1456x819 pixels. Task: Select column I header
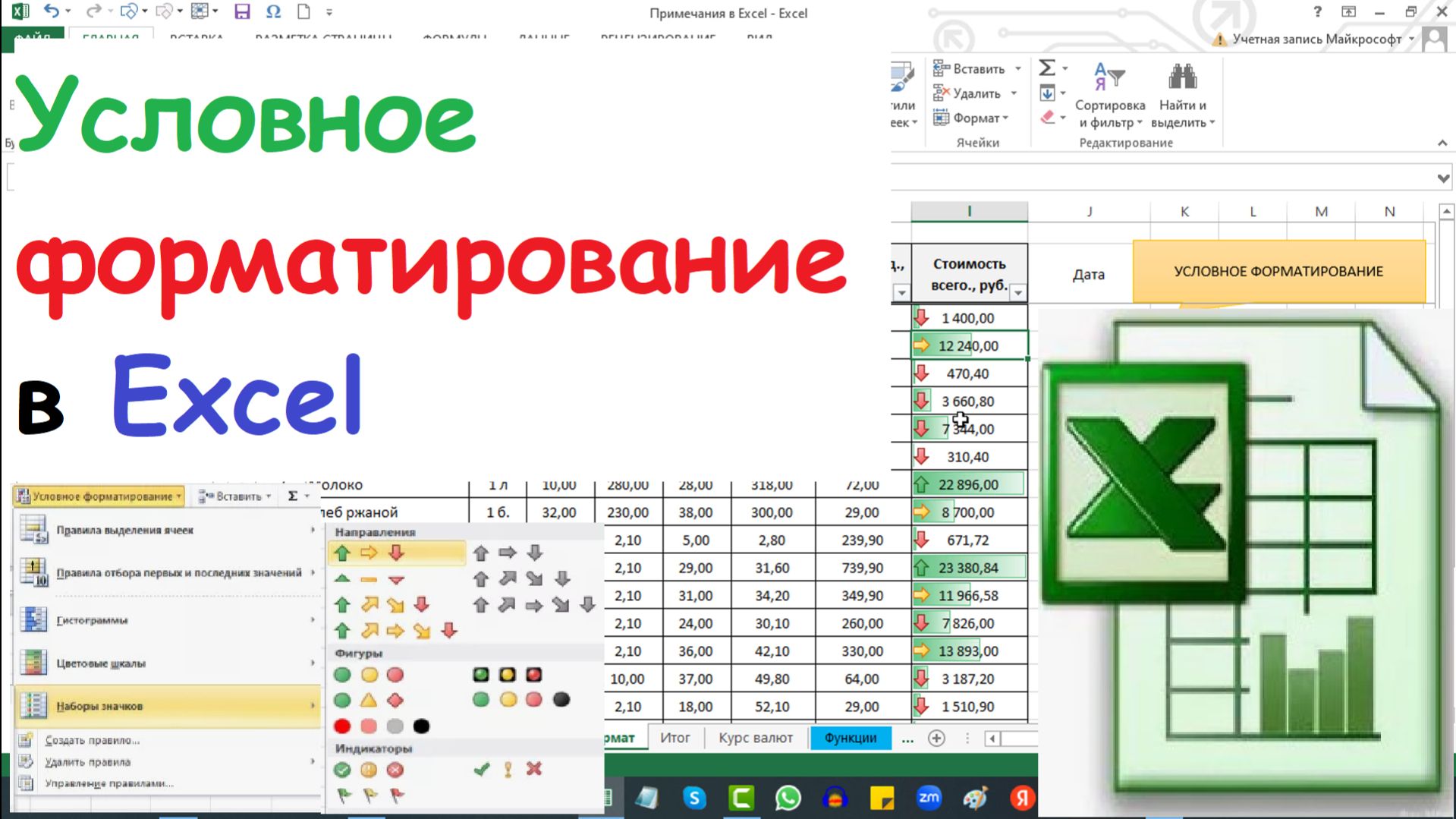click(969, 212)
